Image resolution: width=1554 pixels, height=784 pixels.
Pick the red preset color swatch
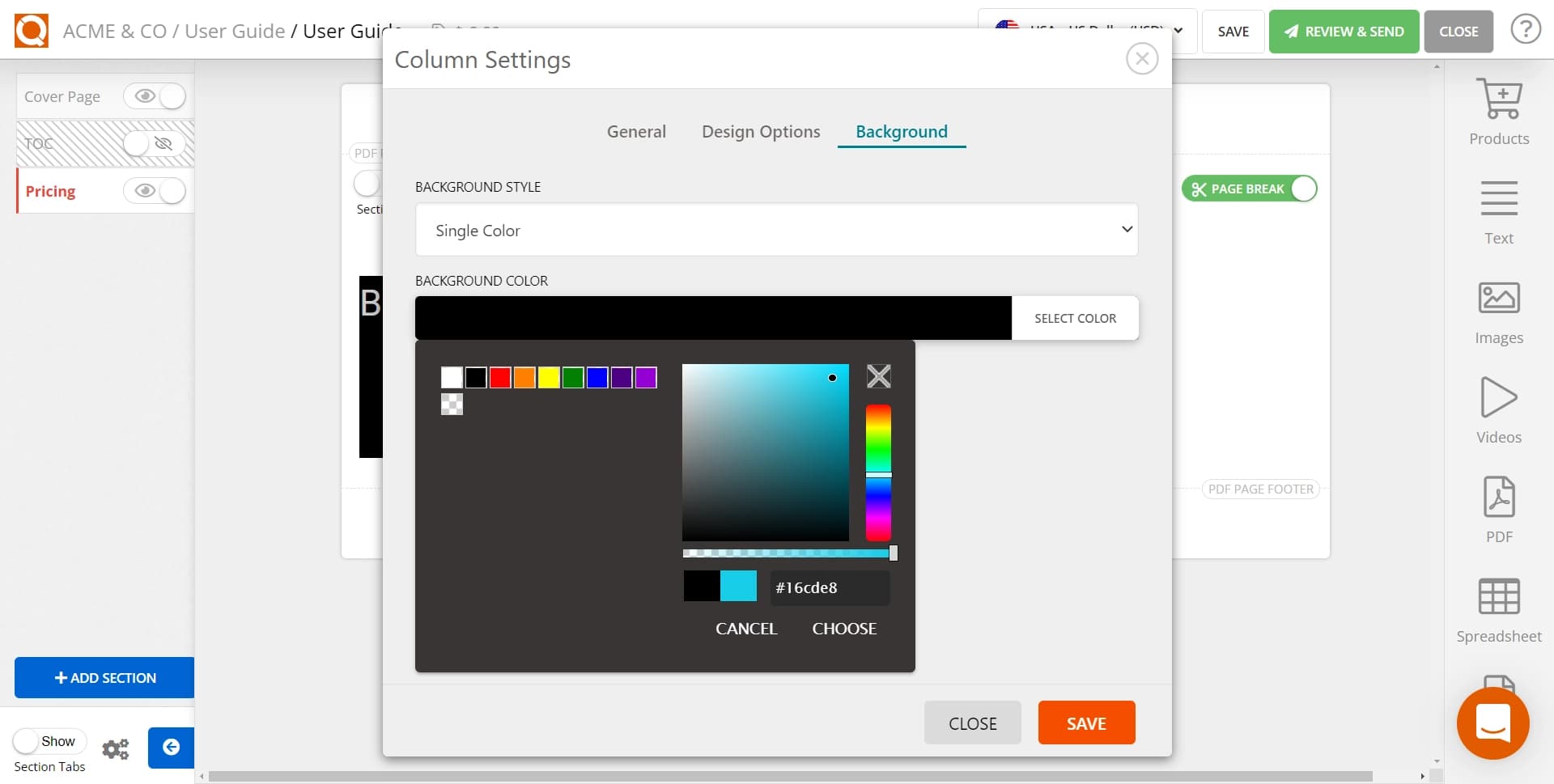click(500, 377)
